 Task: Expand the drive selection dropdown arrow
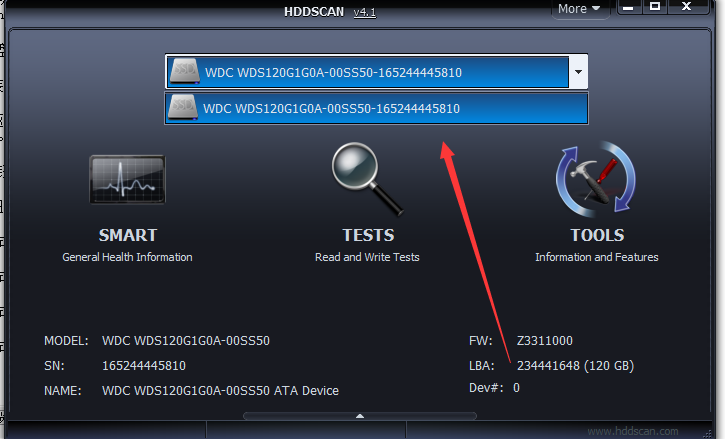[x=578, y=72]
